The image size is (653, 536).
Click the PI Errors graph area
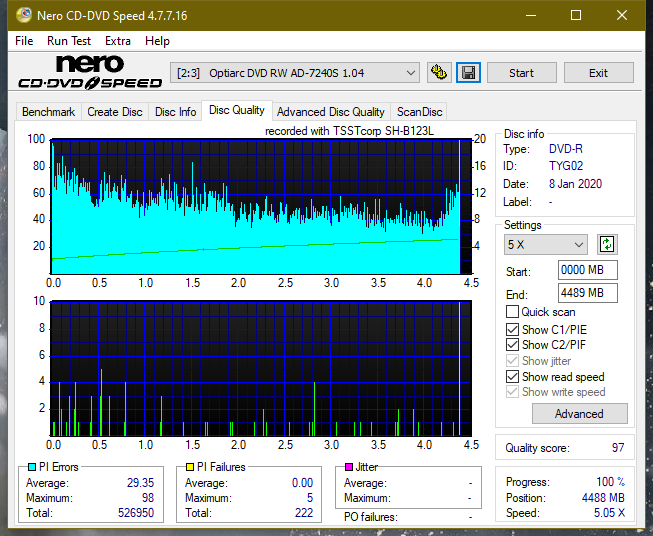pyautogui.click(x=261, y=207)
